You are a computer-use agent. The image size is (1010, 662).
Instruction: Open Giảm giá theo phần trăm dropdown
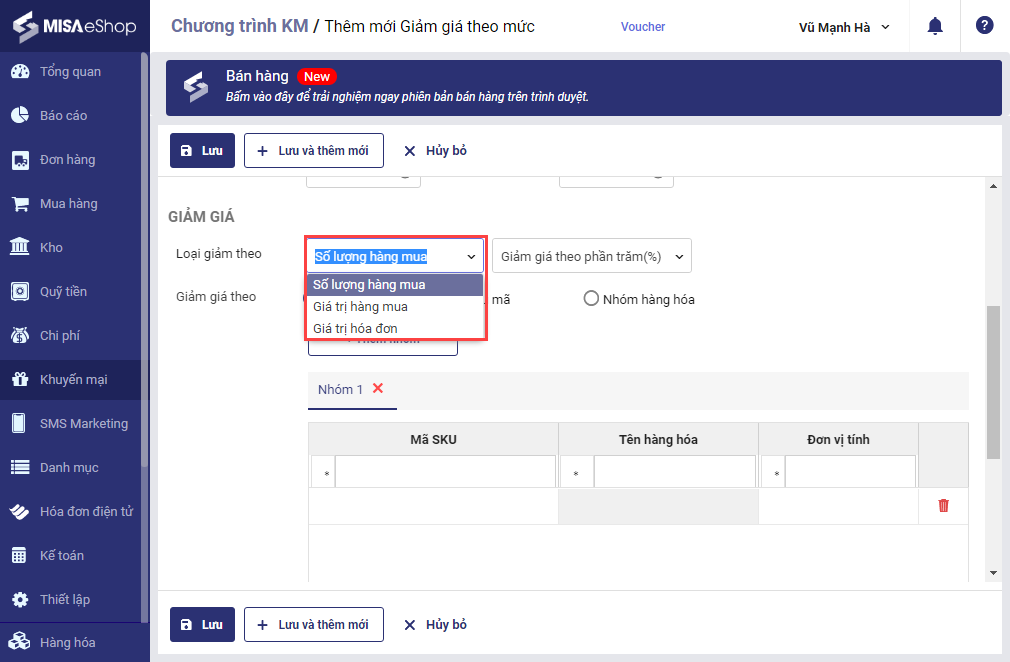(591, 256)
